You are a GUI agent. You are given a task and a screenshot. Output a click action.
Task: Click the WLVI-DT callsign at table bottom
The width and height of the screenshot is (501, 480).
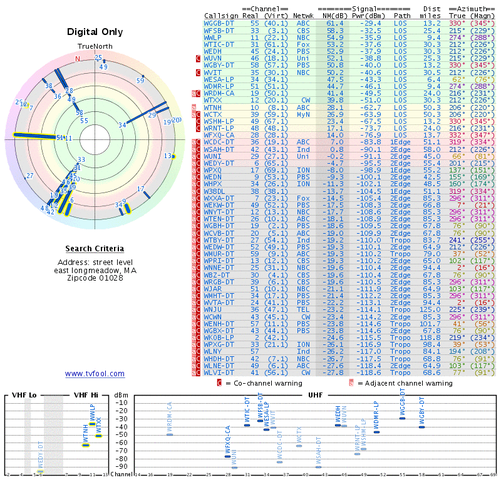coord(219,372)
